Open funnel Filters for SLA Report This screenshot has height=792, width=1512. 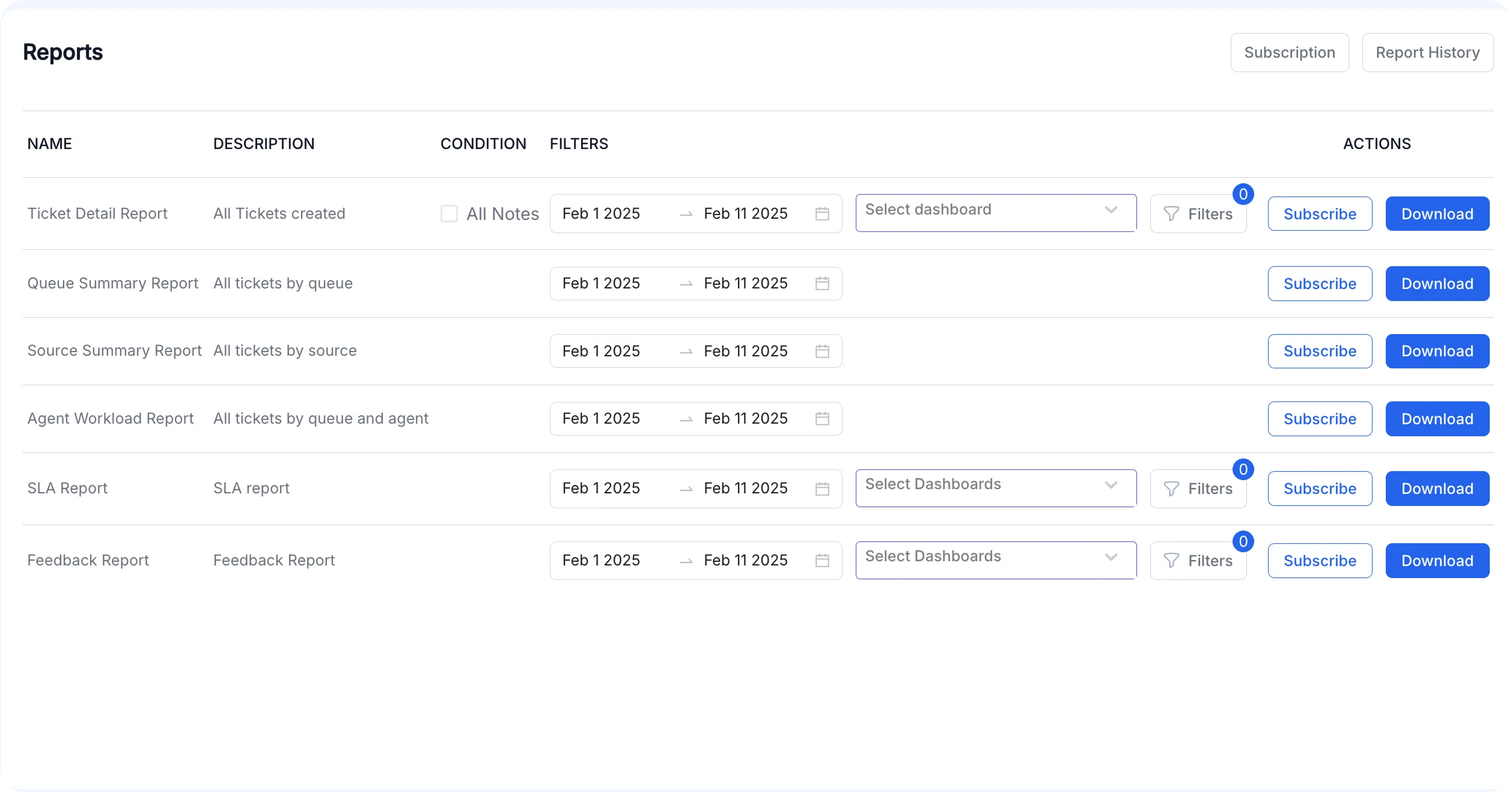tap(1198, 489)
